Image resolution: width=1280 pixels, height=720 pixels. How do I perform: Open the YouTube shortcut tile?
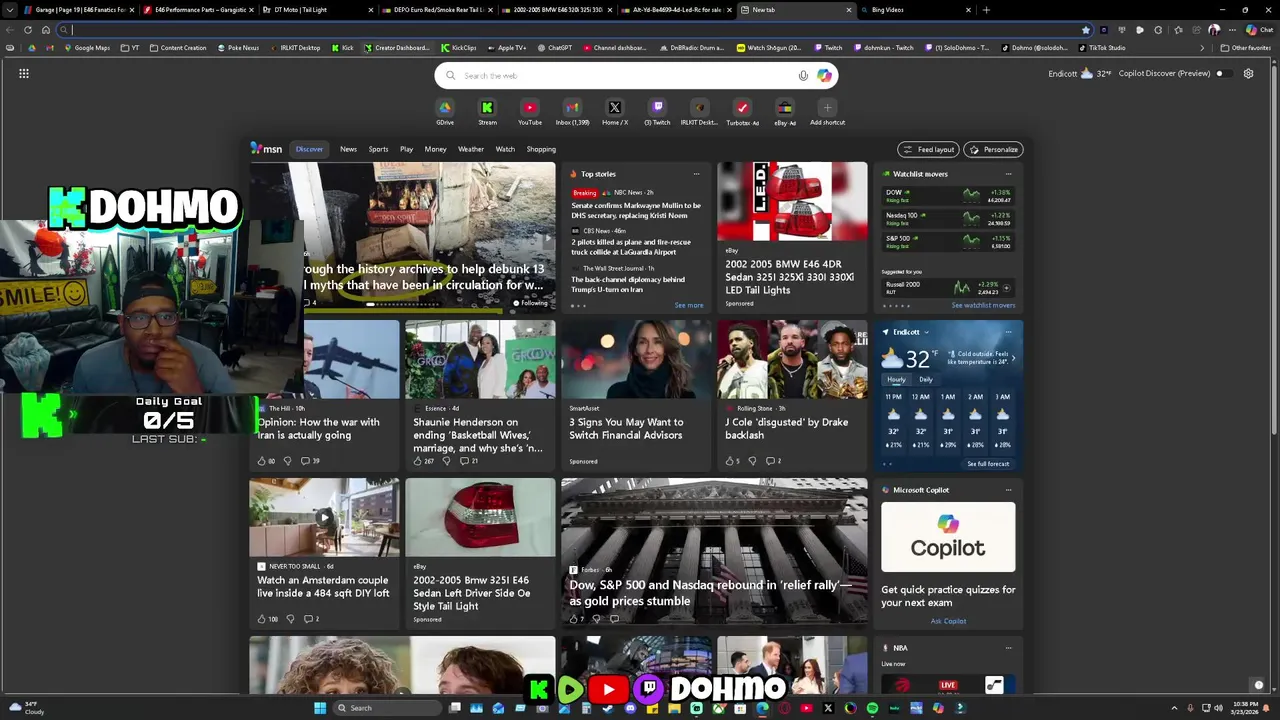(x=530, y=112)
